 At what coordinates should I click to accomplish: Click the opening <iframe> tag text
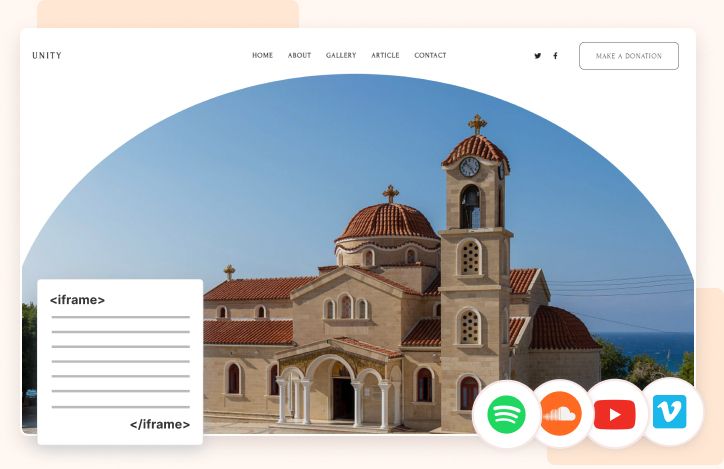78,300
